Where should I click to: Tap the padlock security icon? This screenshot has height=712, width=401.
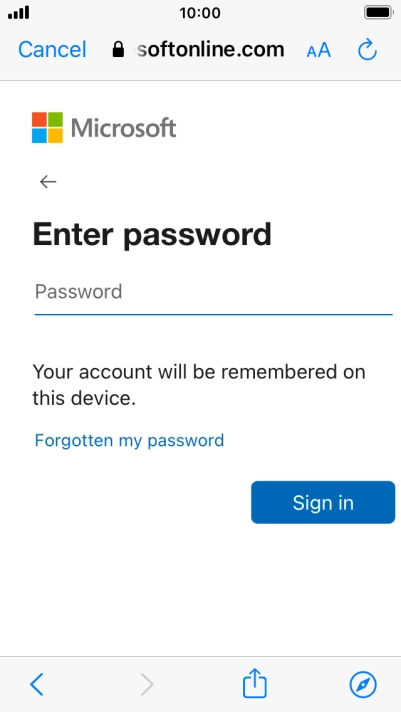click(118, 49)
